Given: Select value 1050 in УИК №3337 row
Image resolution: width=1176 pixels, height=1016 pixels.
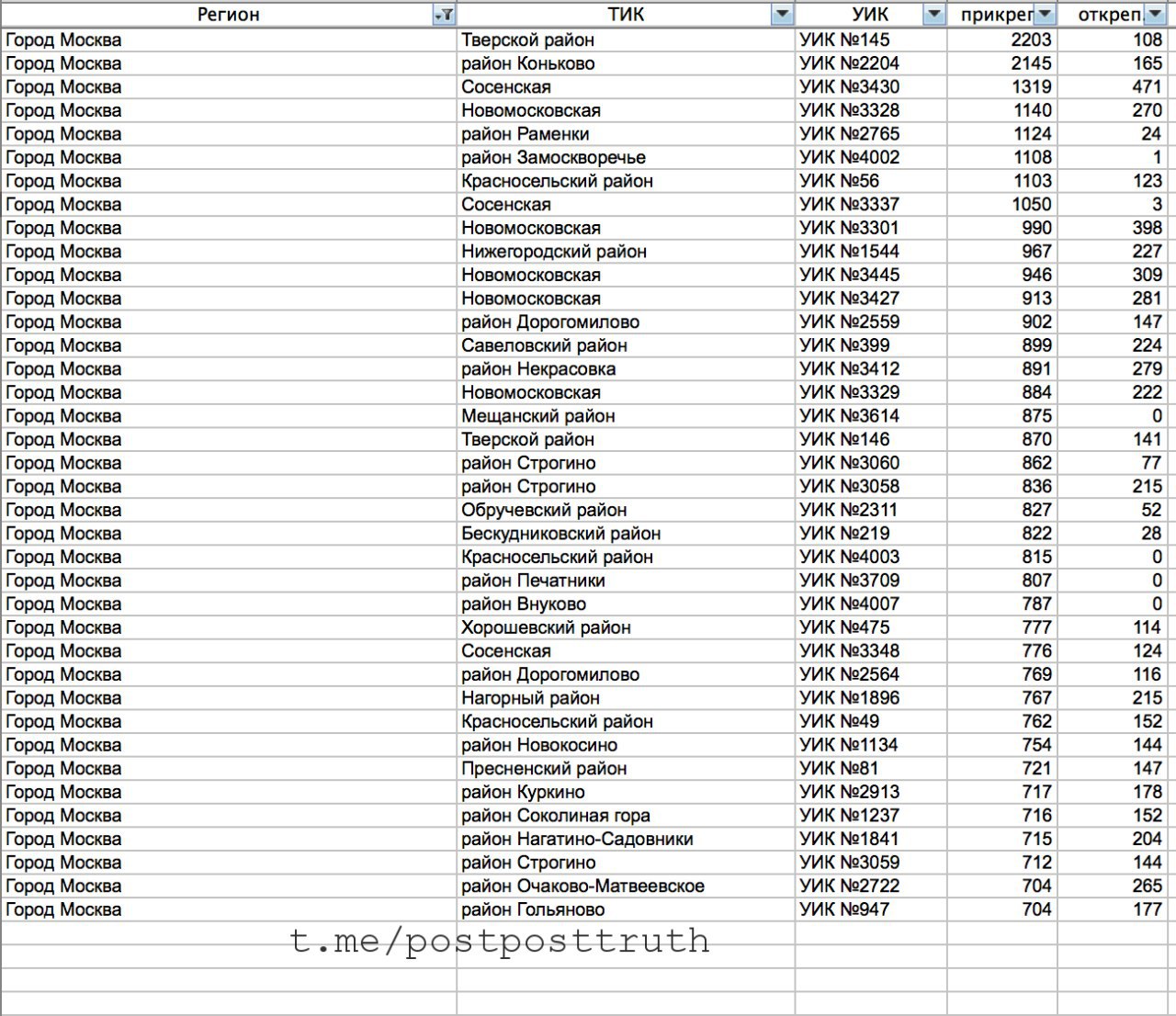Looking at the screenshot, I should [1002, 204].
